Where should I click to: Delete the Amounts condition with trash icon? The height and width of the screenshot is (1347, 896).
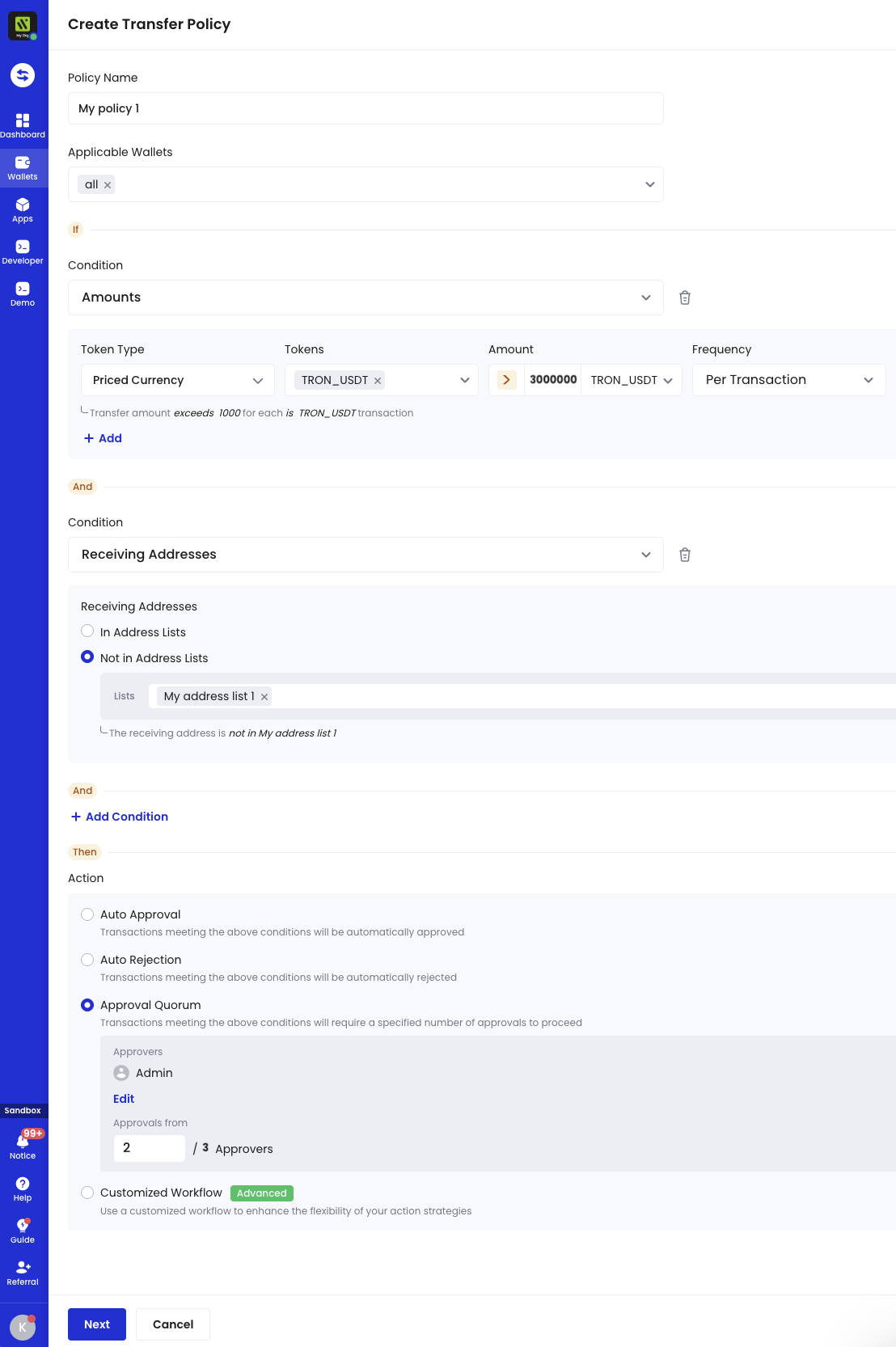tap(685, 298)
